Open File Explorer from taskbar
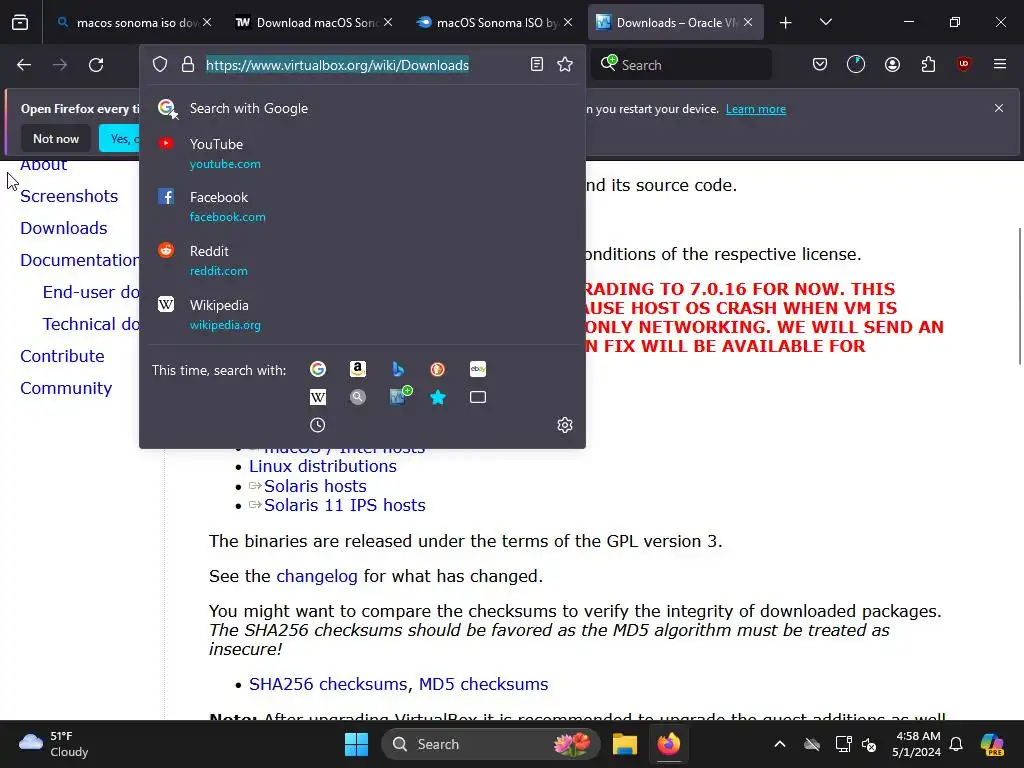This screenshot has height=768, width=1024. tap(625, 744)
